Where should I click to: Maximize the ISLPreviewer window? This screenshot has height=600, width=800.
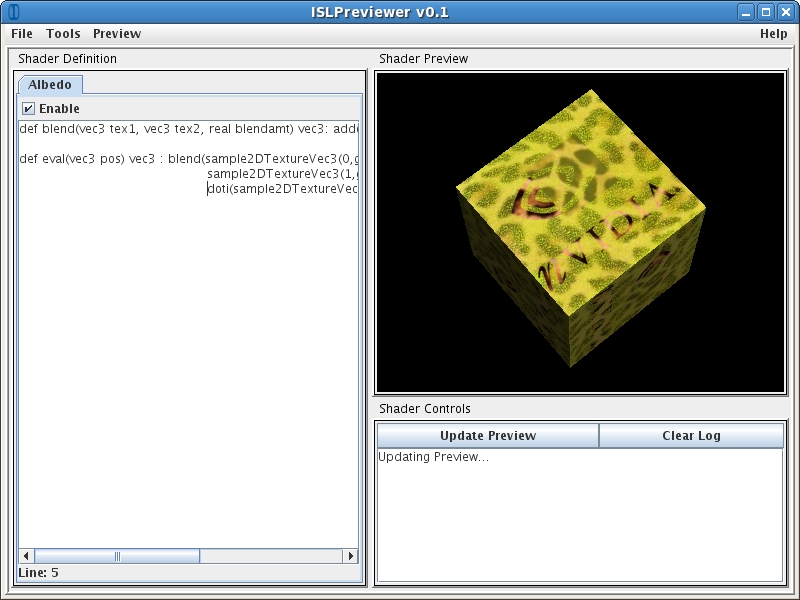(766, 12)
